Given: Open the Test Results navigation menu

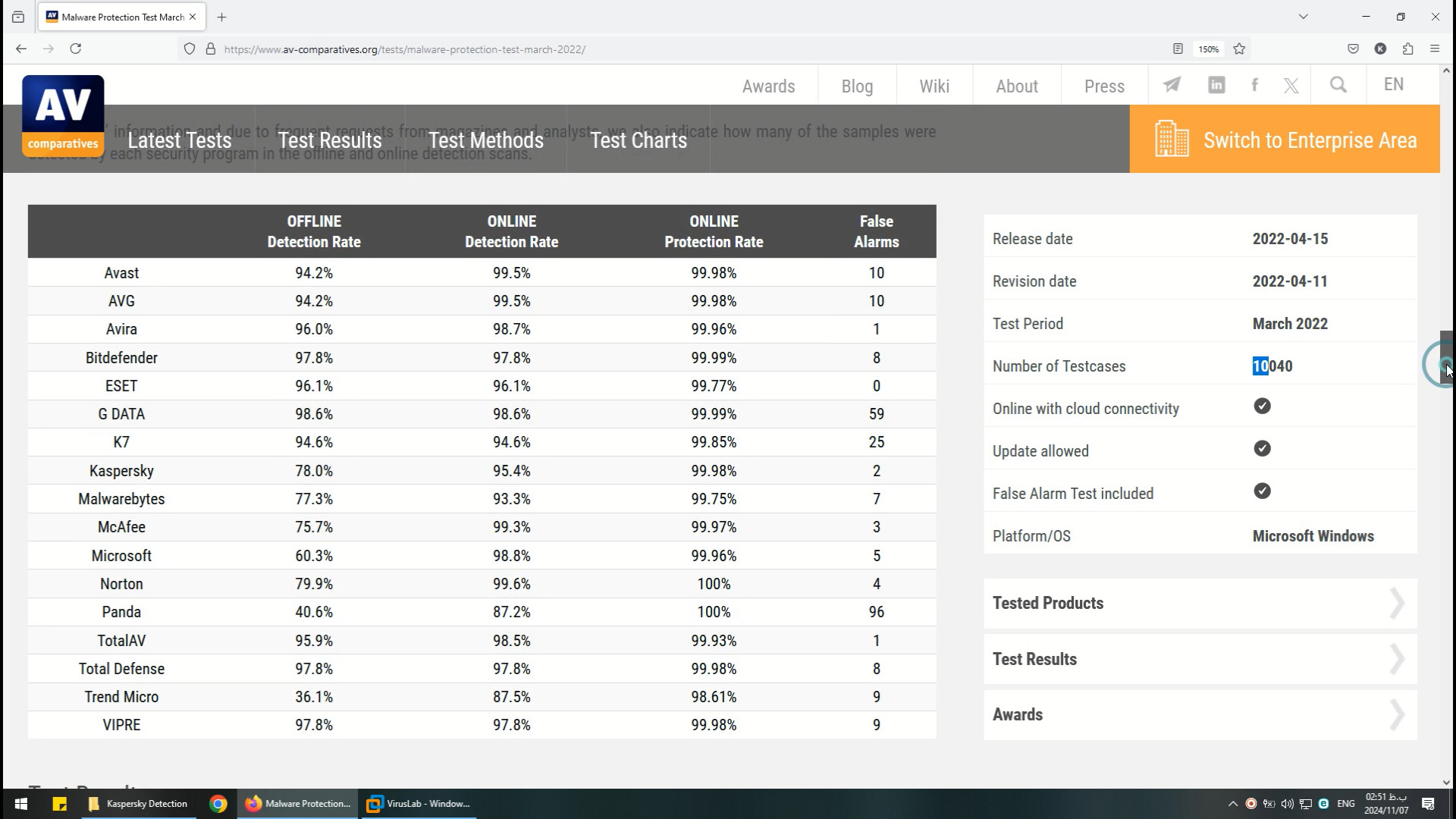Looking at the screenshot, I should coord(330,140).
